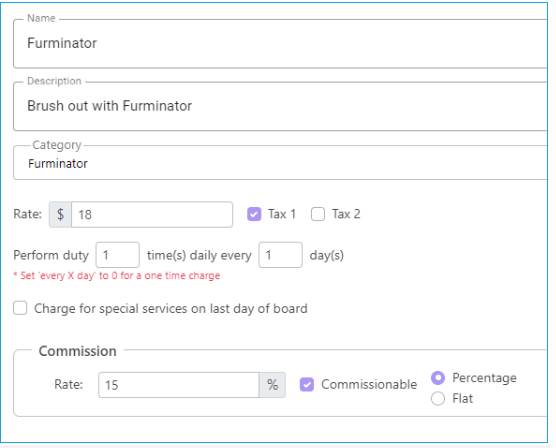Click the percent sign suffix in Commission
The width and height of the screenshot is (556, 448).
[272, 385]
